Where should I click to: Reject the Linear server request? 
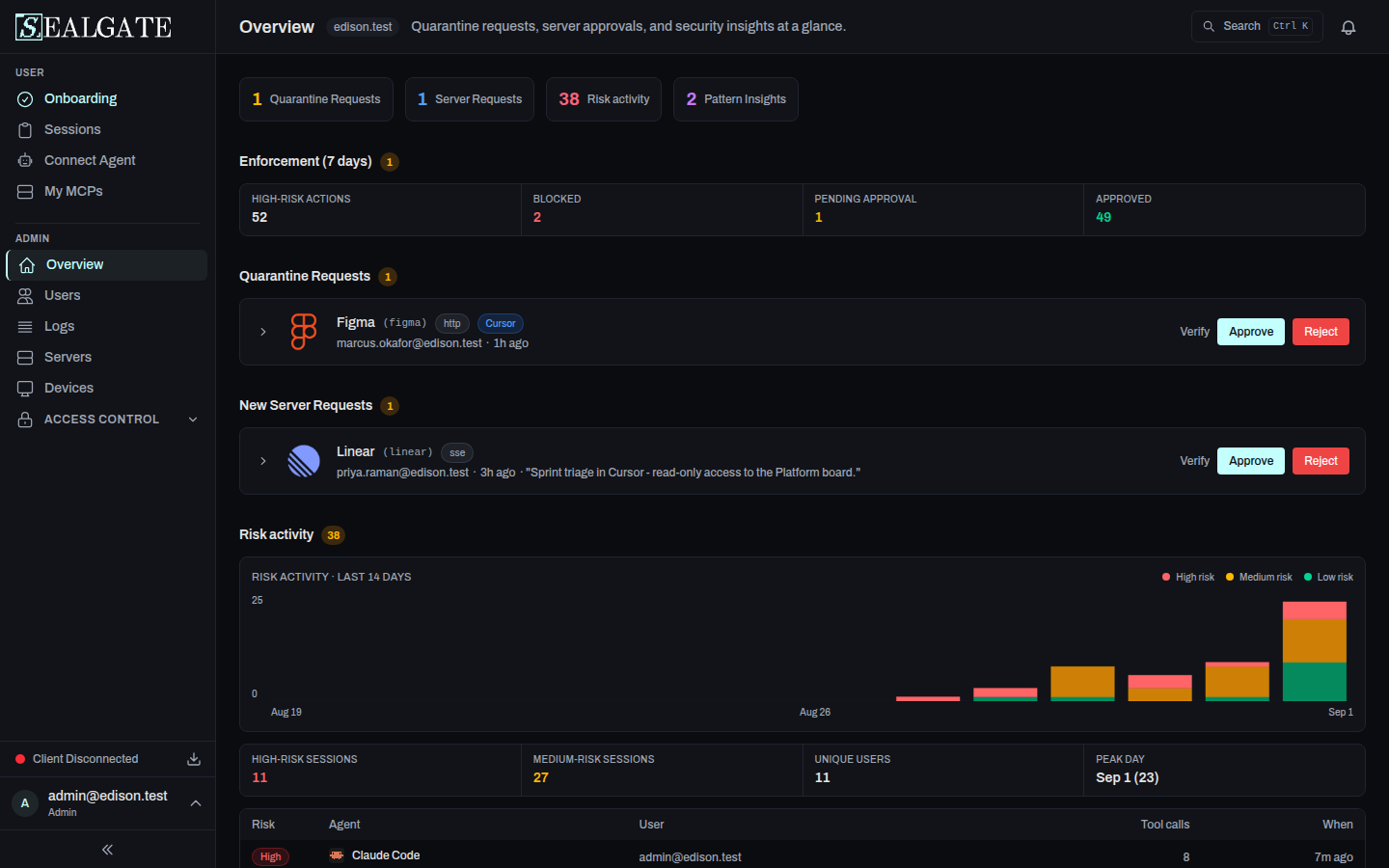click(x=1321, y=461)
